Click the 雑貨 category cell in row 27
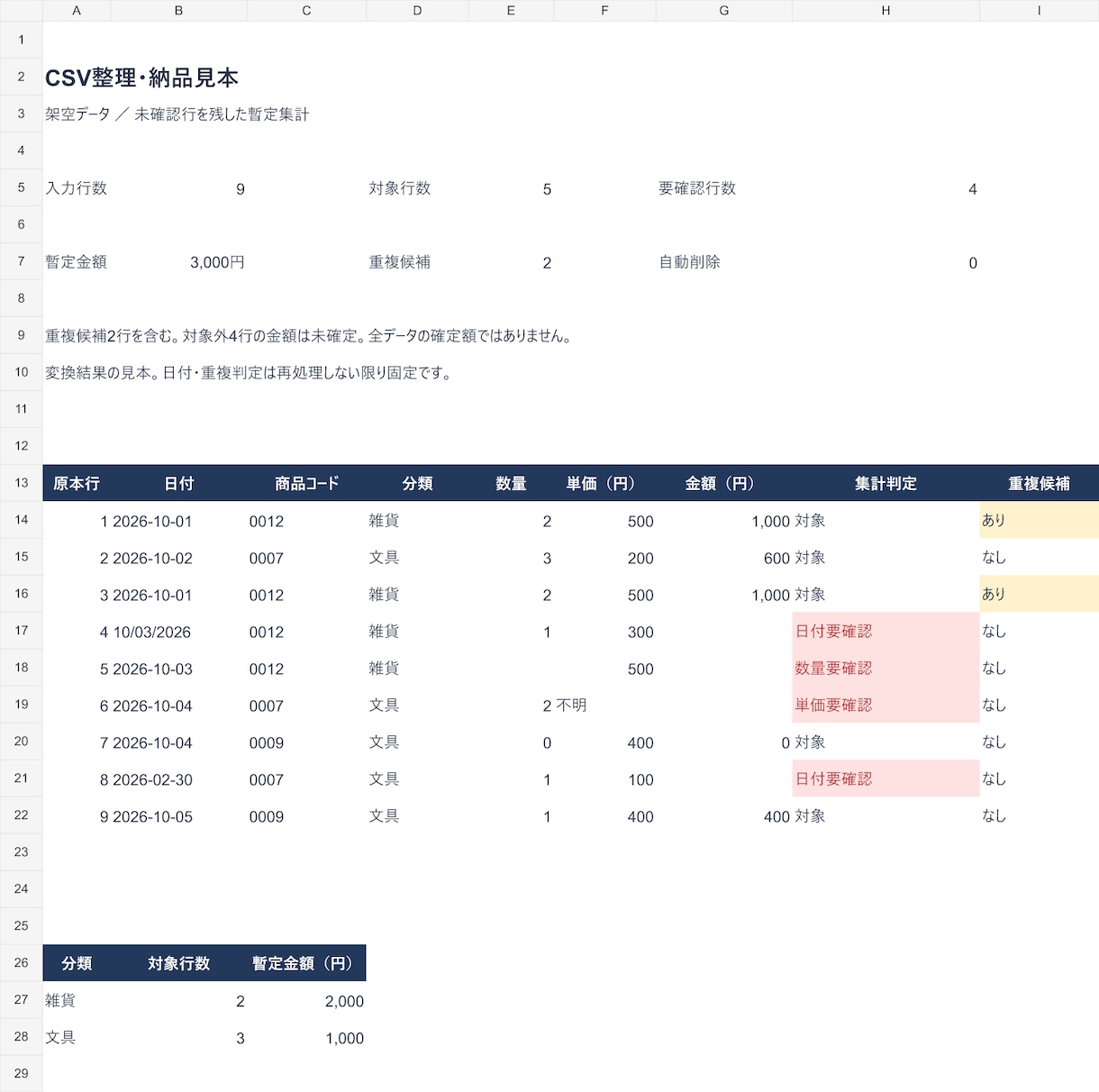 pos(77,1000)
